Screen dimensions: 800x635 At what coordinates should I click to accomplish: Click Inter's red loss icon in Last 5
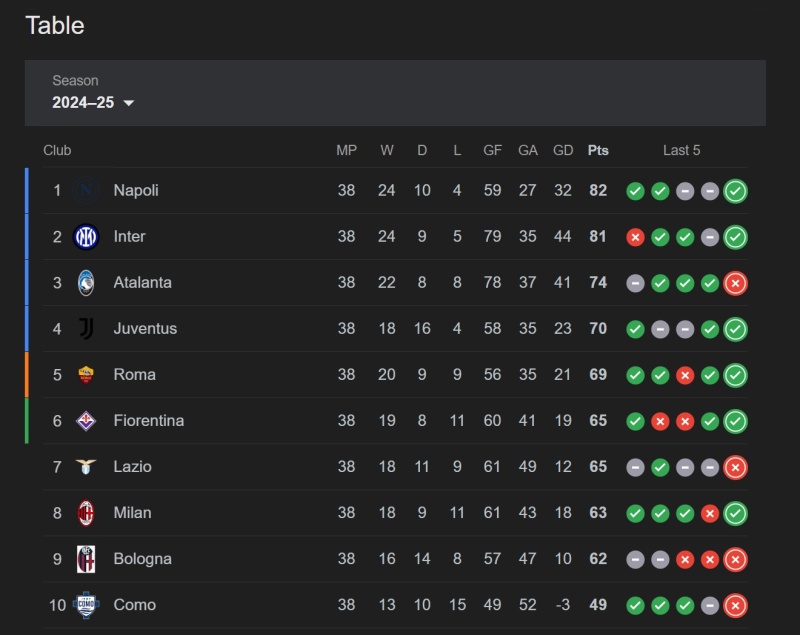pos(635,237)
